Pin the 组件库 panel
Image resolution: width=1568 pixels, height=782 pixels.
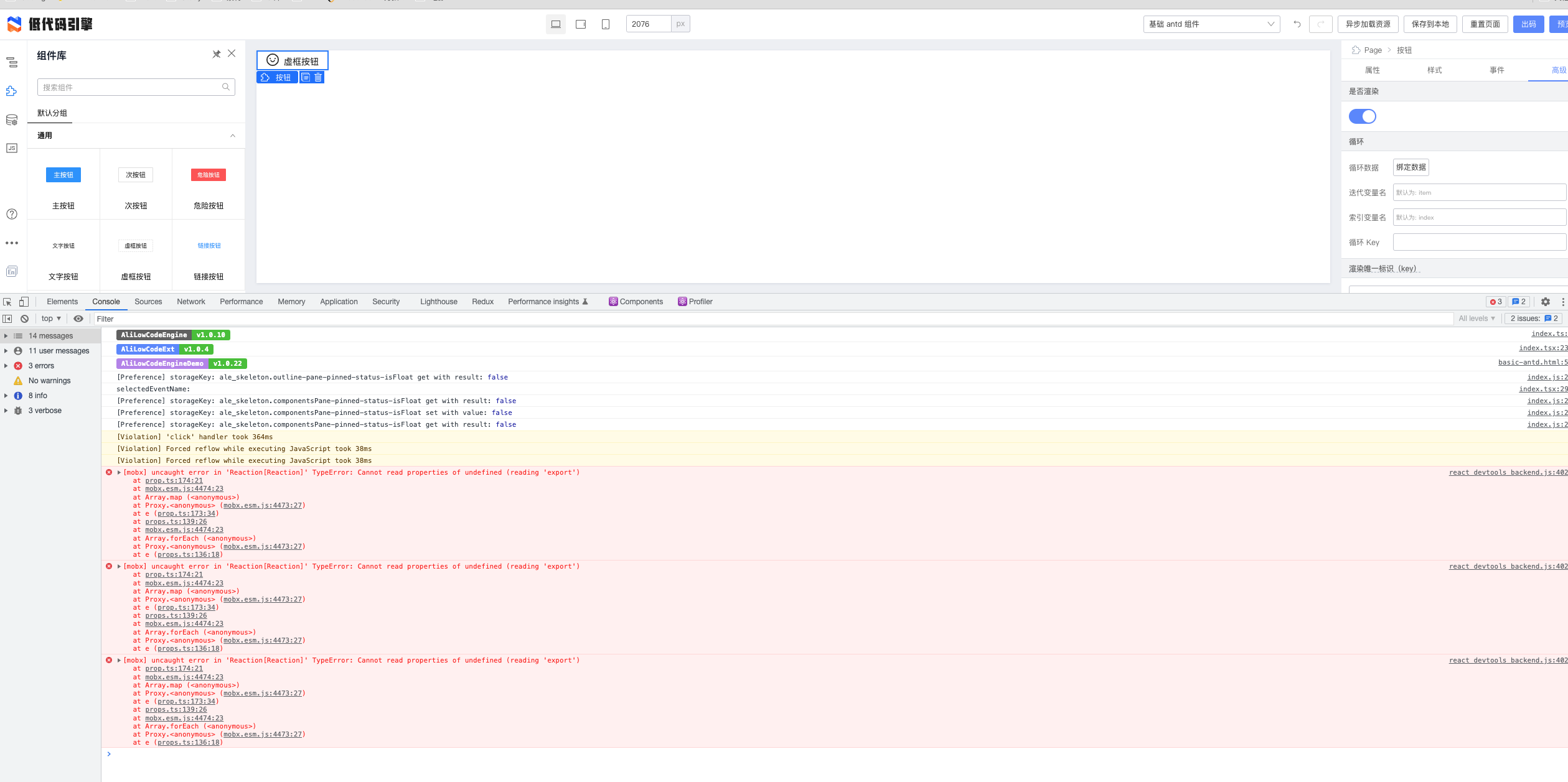pyautogui.click(x=216, y=54)
